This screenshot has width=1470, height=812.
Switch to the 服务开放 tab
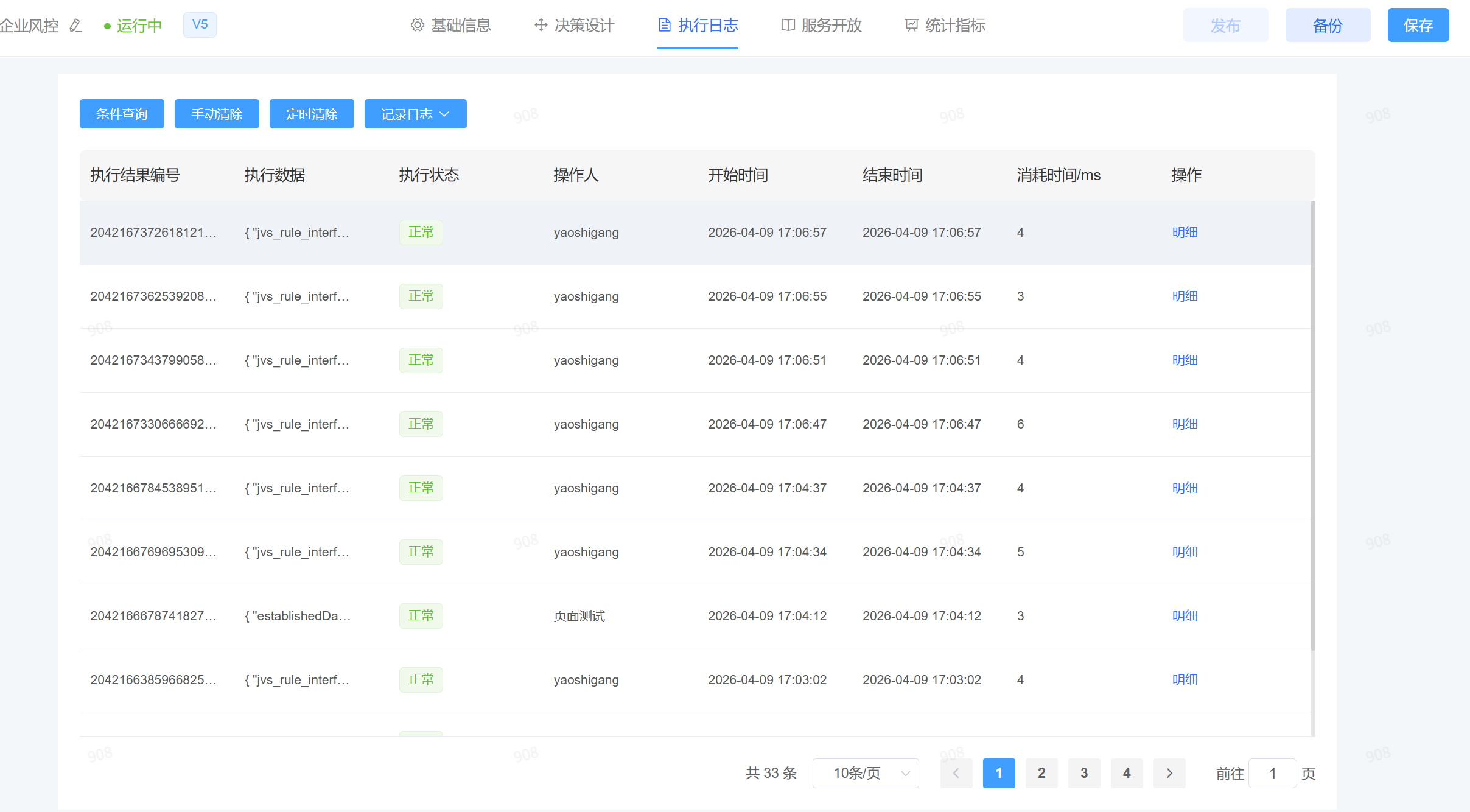click(x=831, y=26)
